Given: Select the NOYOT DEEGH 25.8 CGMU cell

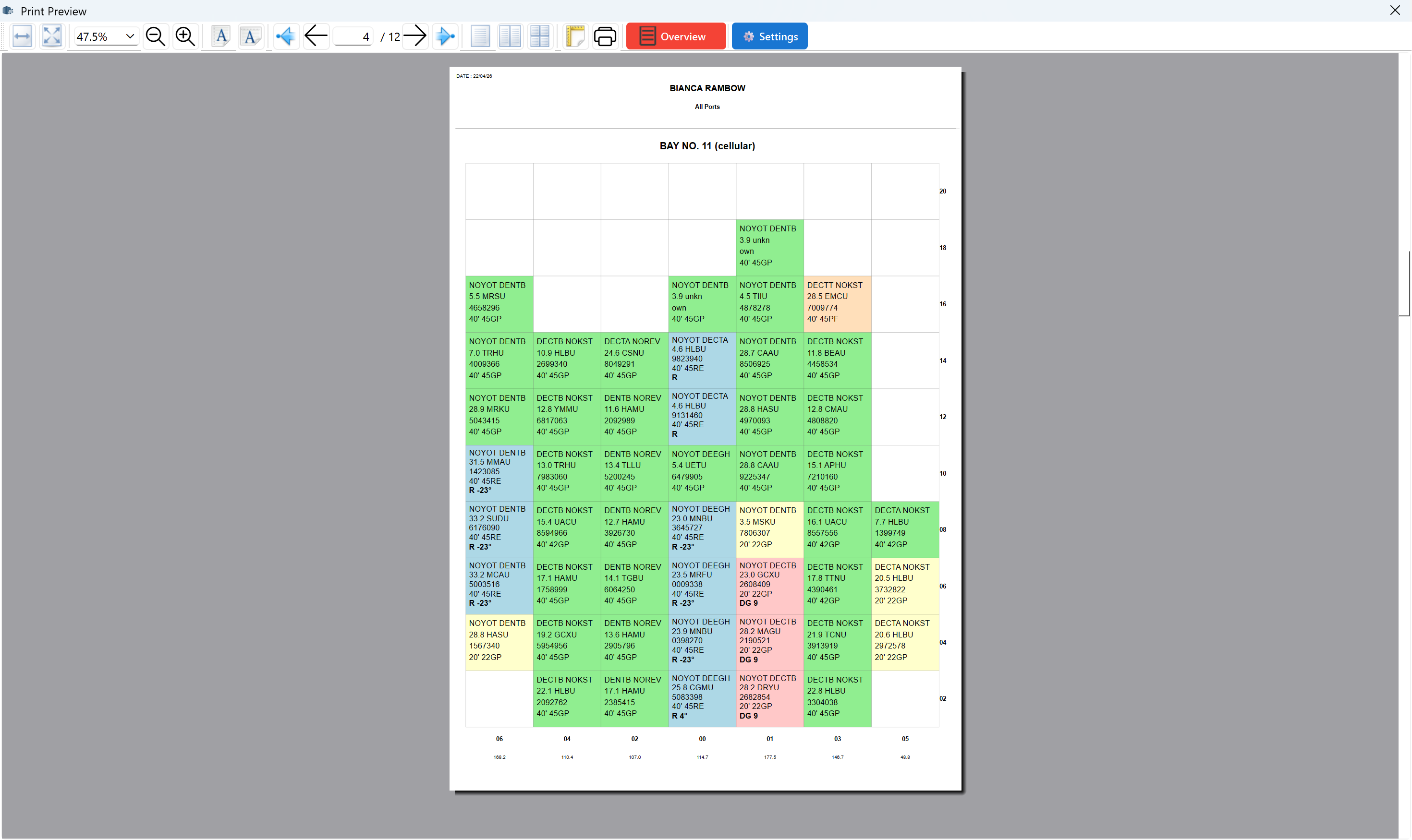Looking at the screenshot, I should (702, 699).
